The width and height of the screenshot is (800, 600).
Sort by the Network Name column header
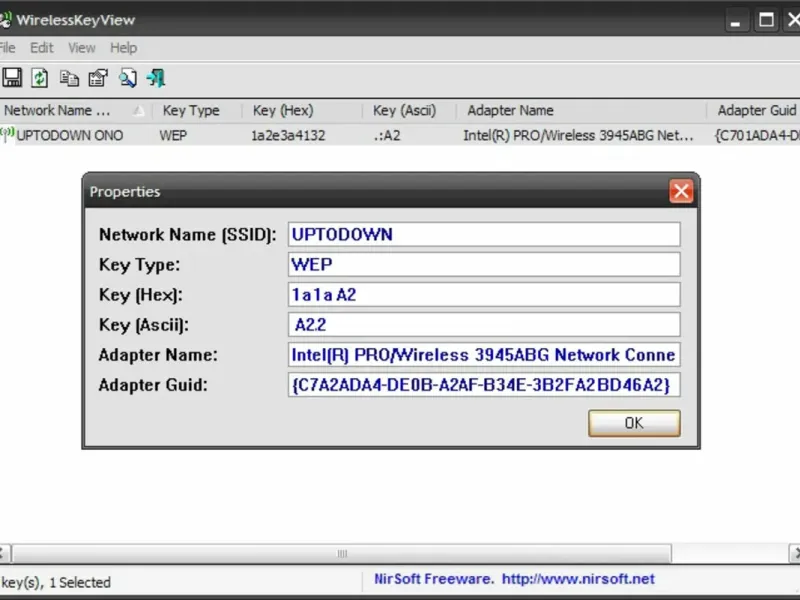point(76,110)
